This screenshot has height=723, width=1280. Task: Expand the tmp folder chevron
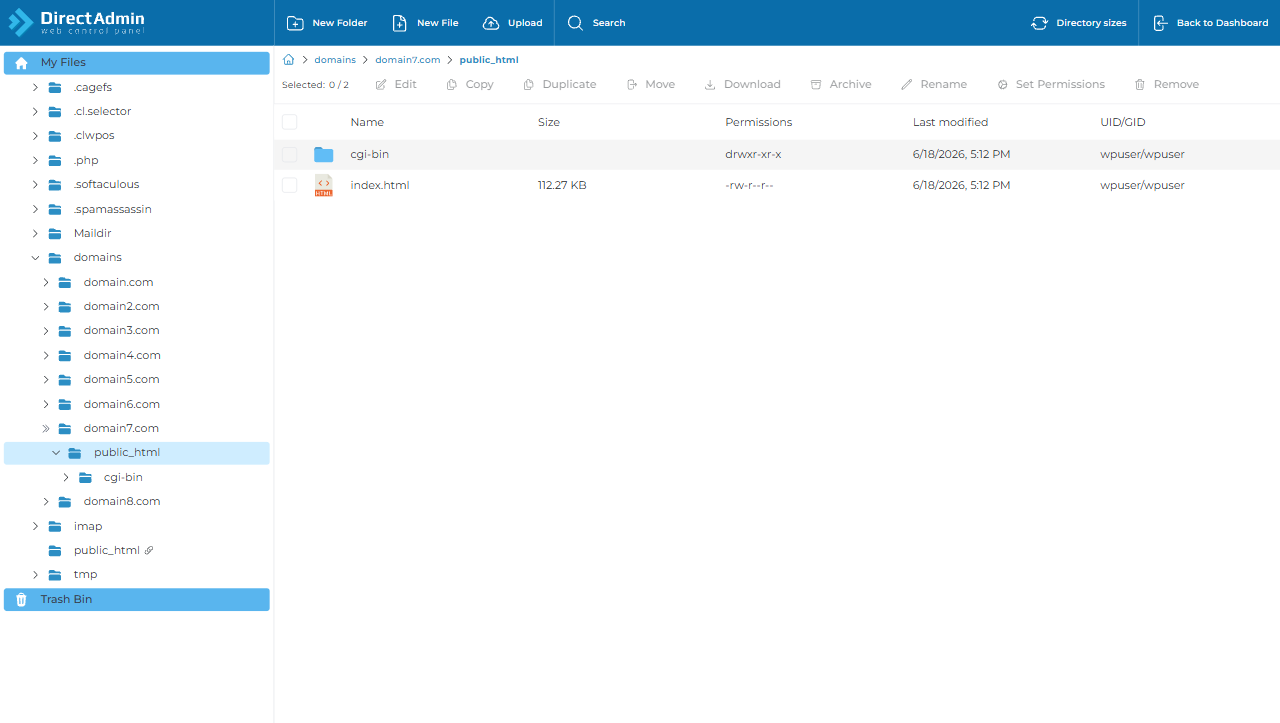click(35, 575)
